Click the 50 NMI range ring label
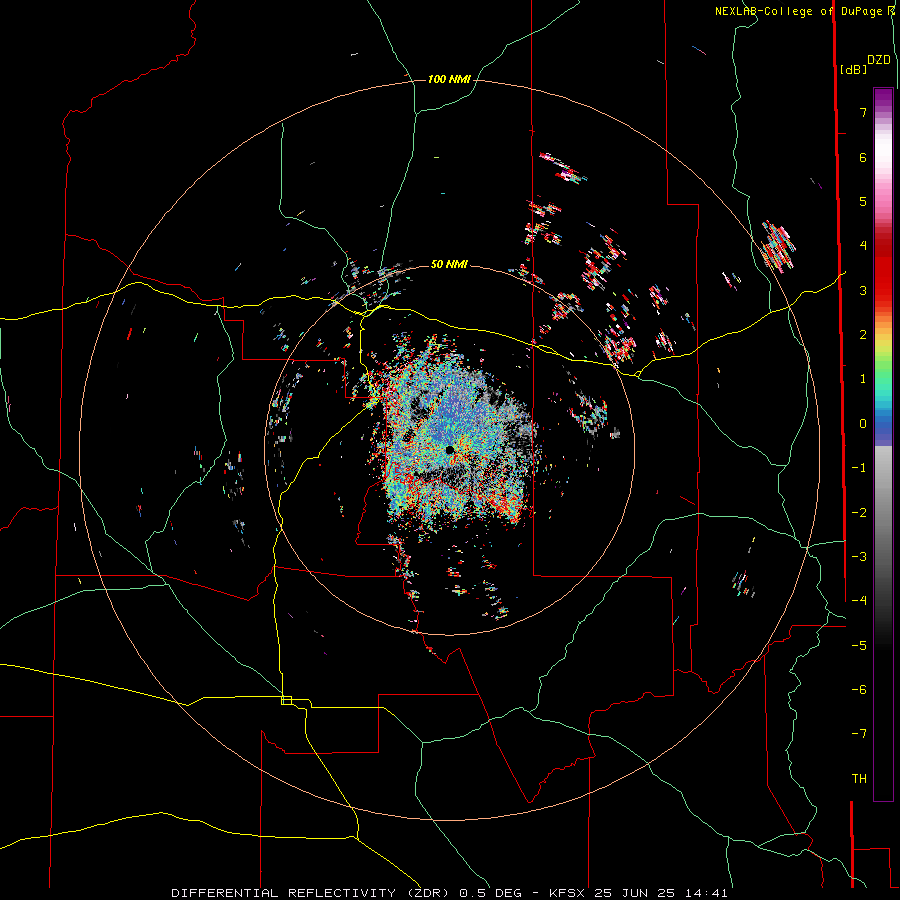The width and height of the screenshot is (900, 900). [449, 264]
